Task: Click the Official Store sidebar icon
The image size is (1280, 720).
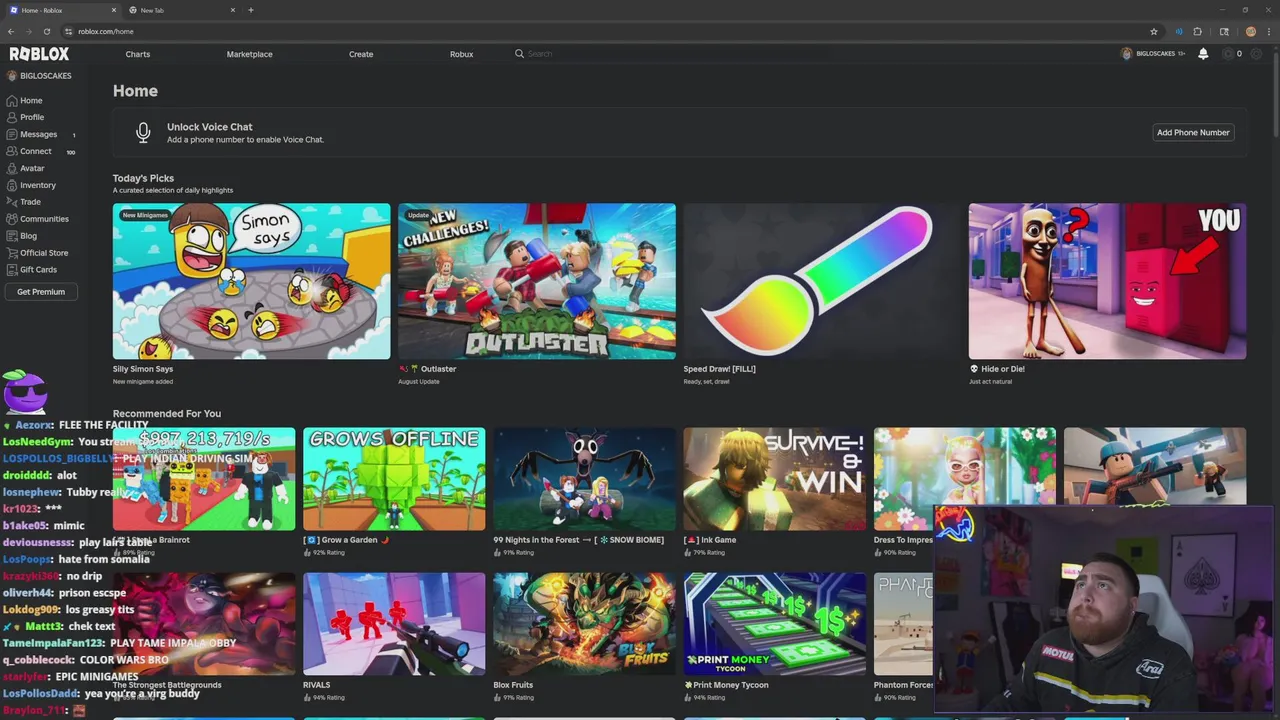Action: [x=11, y=253]
